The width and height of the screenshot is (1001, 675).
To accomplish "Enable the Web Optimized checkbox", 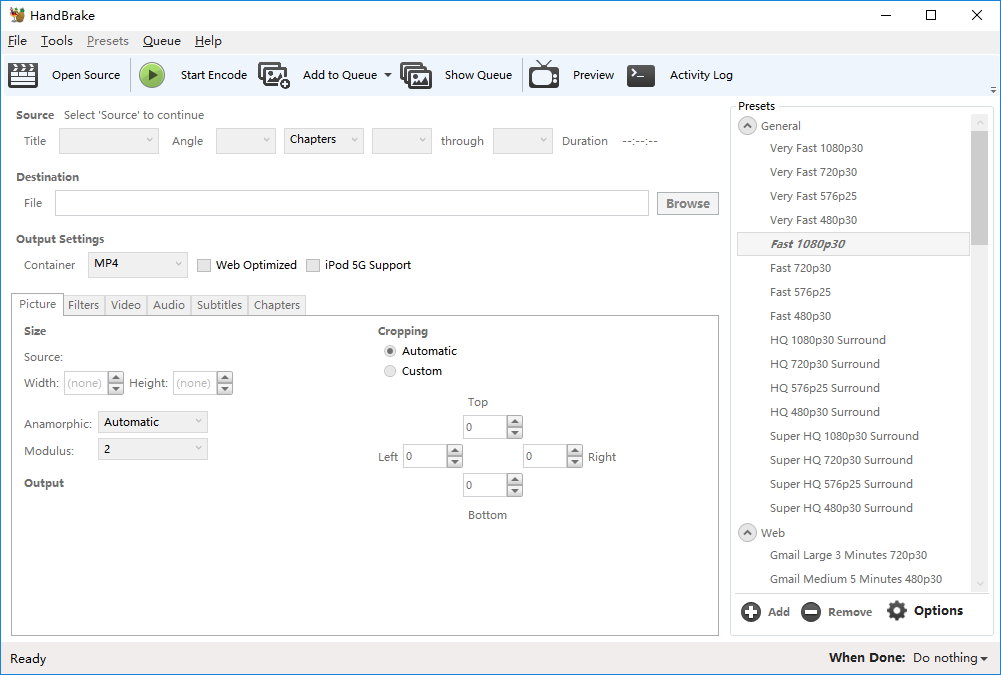I will click(x=204, y=265).
